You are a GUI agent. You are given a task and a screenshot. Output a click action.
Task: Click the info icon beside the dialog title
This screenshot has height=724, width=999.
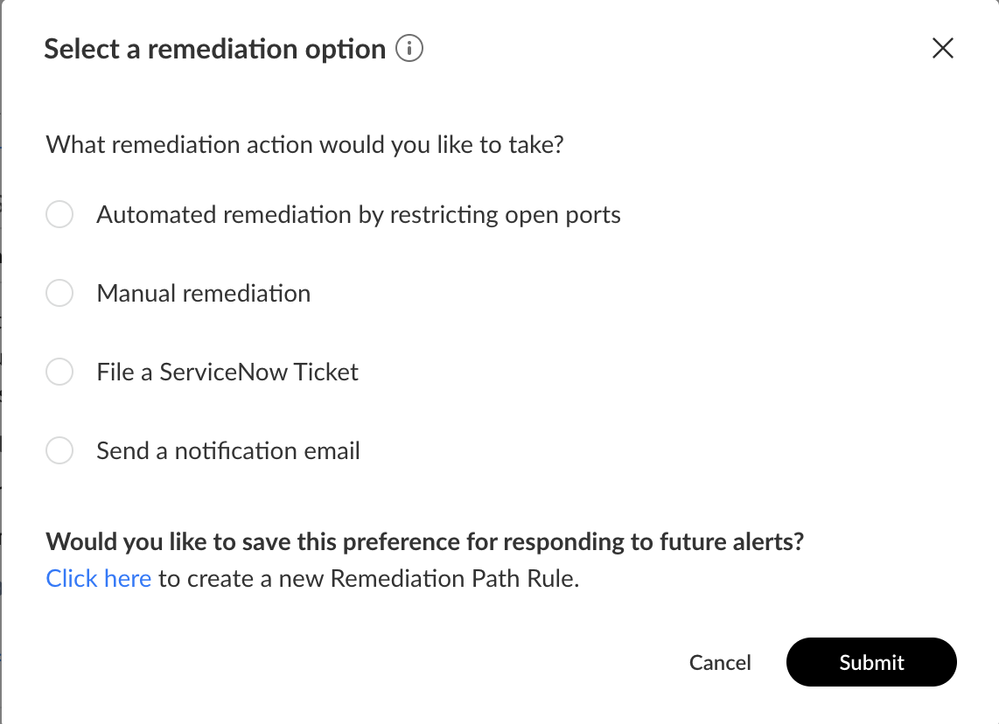click(x=409, y=48)
